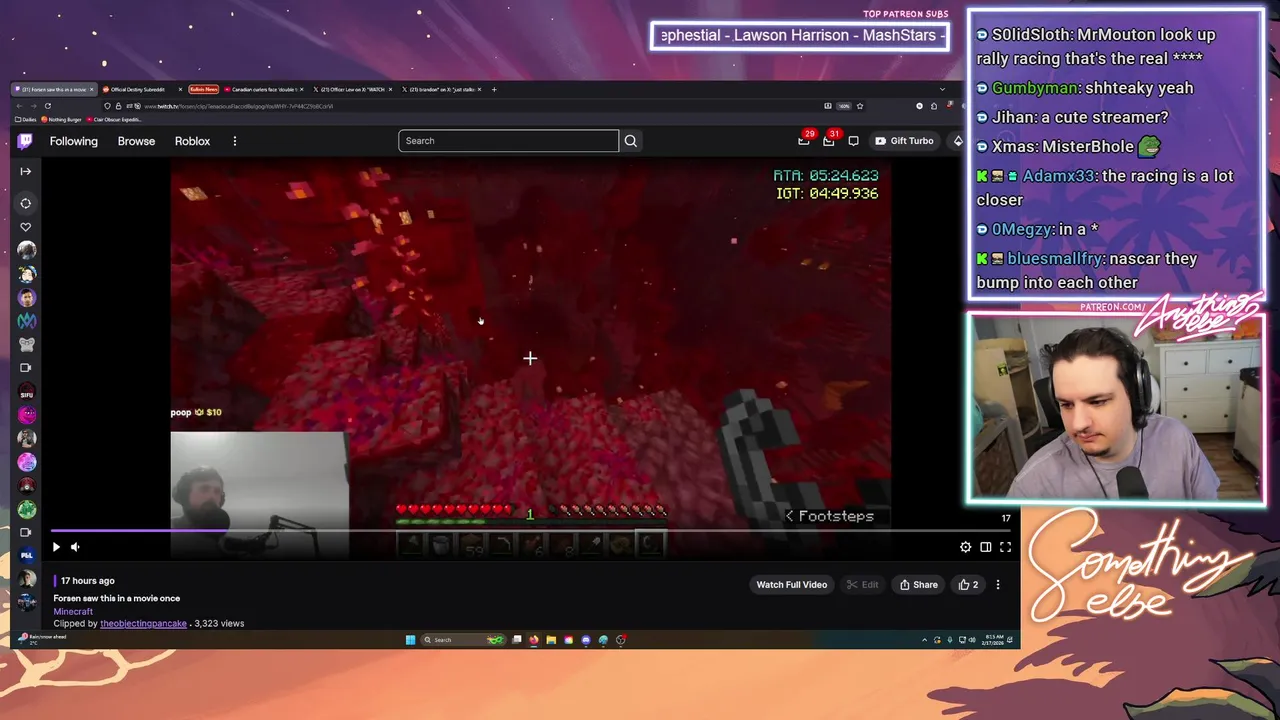Open Discord from the taskbar
This screenshot has width=1280, height=720.
(x=586, y=640)
